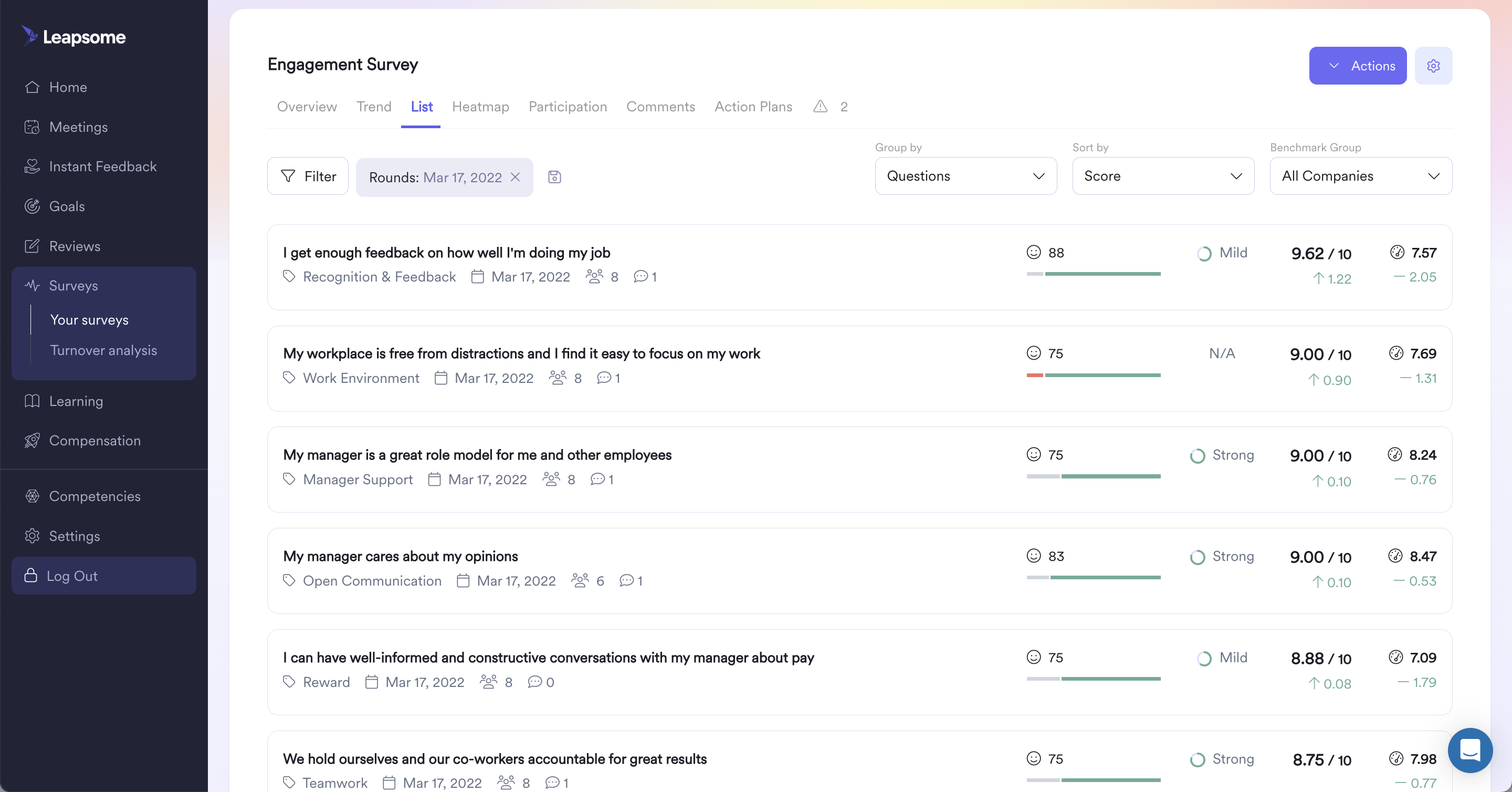Click the warning triangle icon tab
The image size is (1512, 792).
[820, 106]
